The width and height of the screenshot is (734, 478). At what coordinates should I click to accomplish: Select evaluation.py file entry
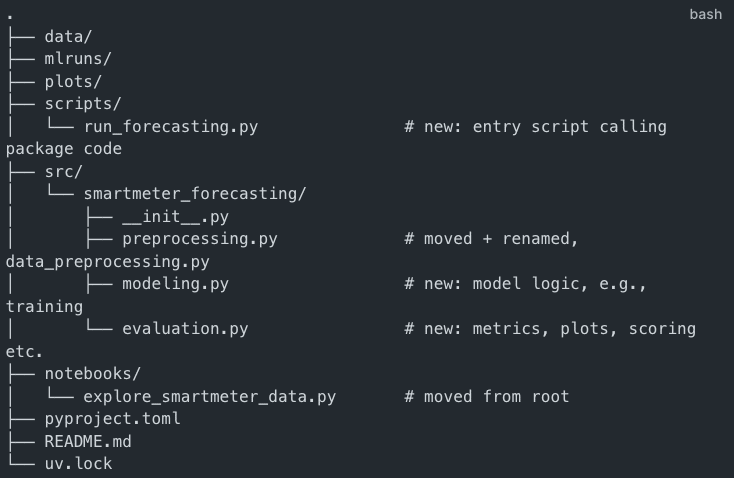[x=185, y=329]
